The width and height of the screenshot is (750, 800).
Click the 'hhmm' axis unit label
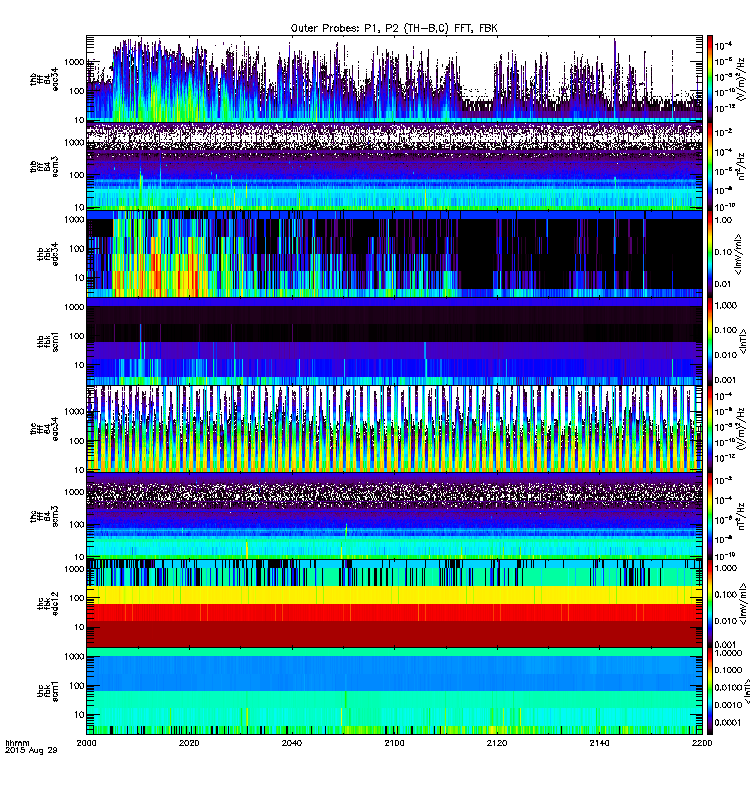coord(17,743)
